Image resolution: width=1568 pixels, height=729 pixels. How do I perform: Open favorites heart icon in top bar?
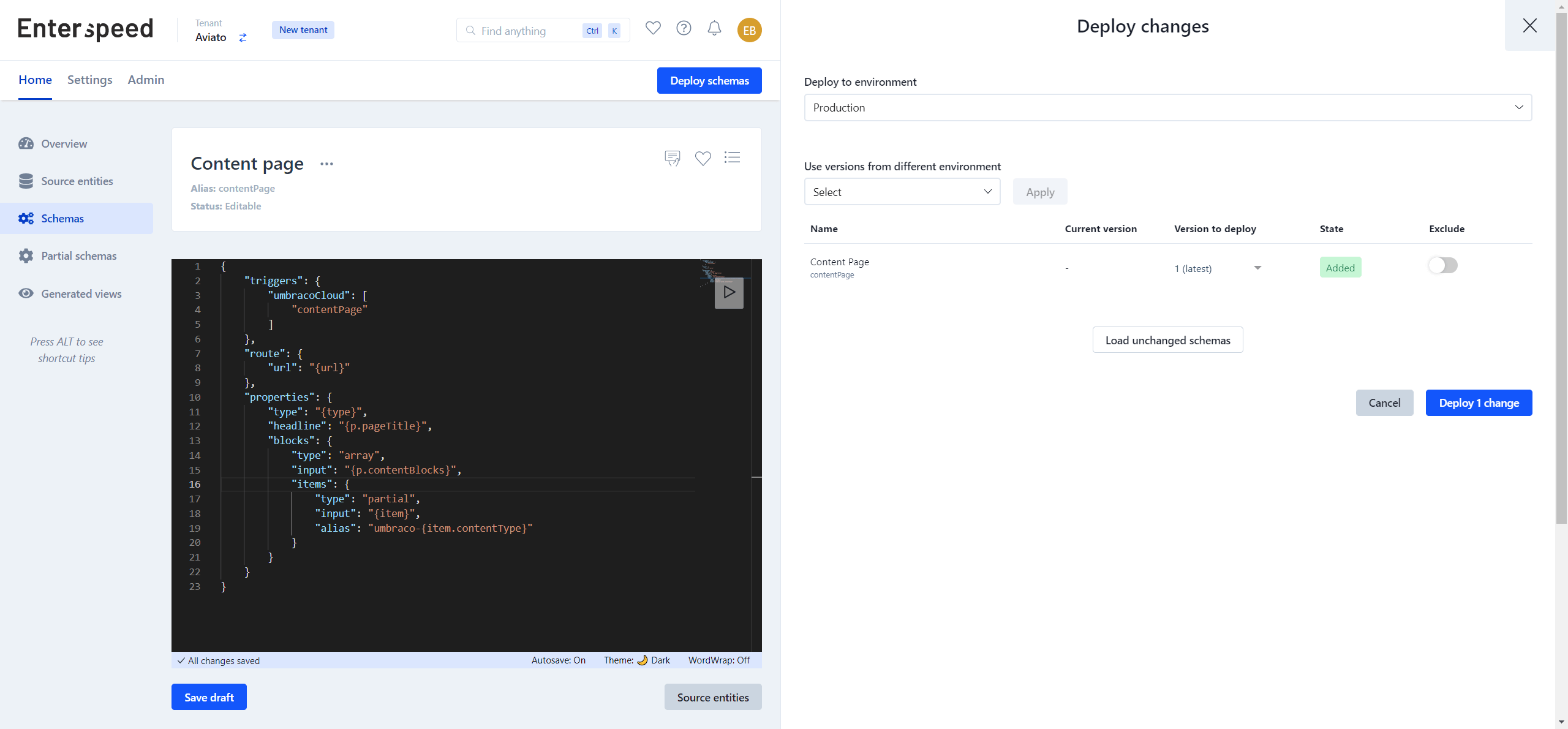(653, 28)
